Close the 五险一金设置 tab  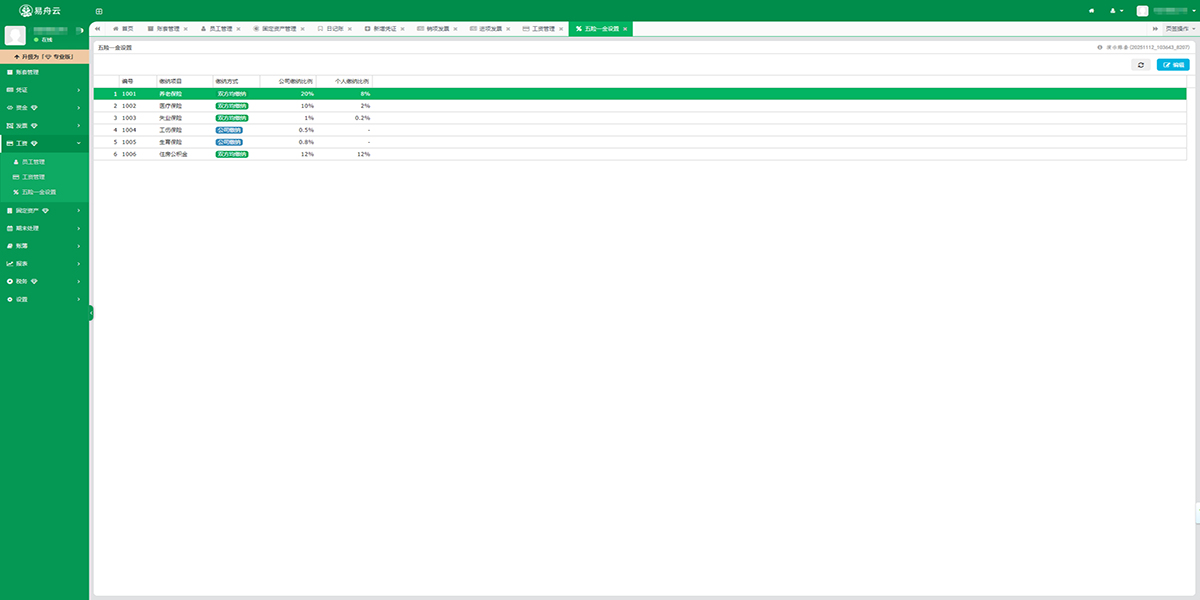pyautogui.click(x=626, y=29)
